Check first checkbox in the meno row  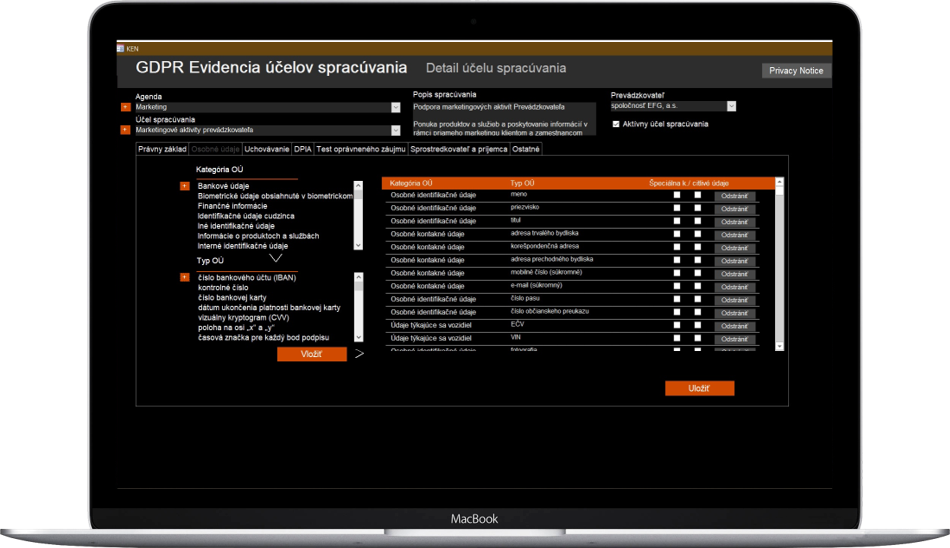tap(677, 195)
